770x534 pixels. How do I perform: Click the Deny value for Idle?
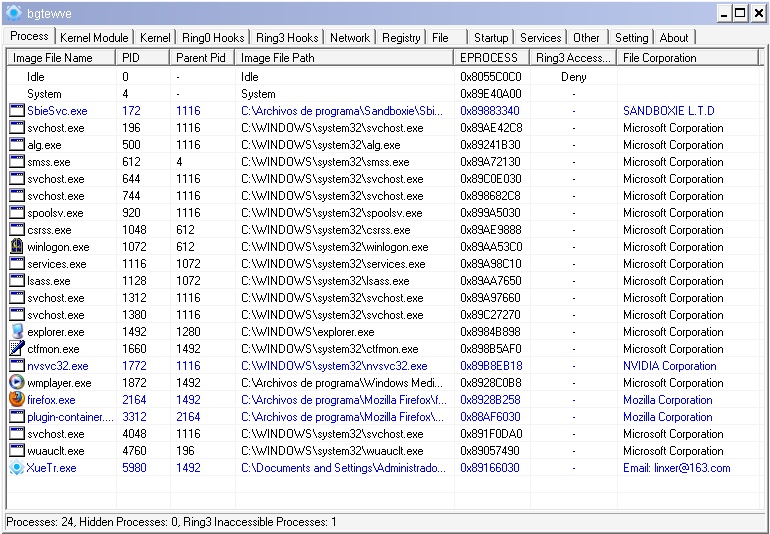[x=574, y=77]
